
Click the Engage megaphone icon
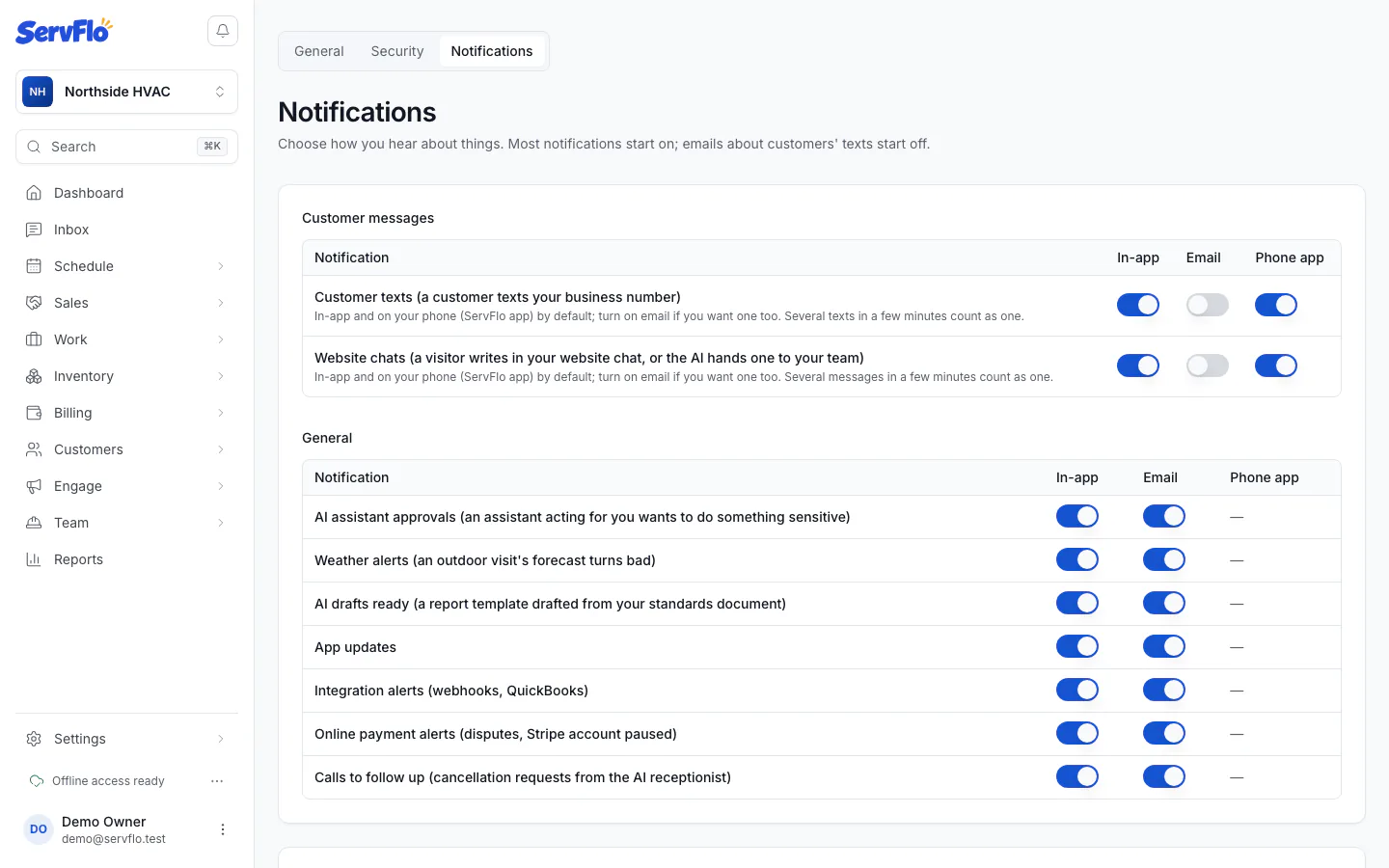coord(34,486)
